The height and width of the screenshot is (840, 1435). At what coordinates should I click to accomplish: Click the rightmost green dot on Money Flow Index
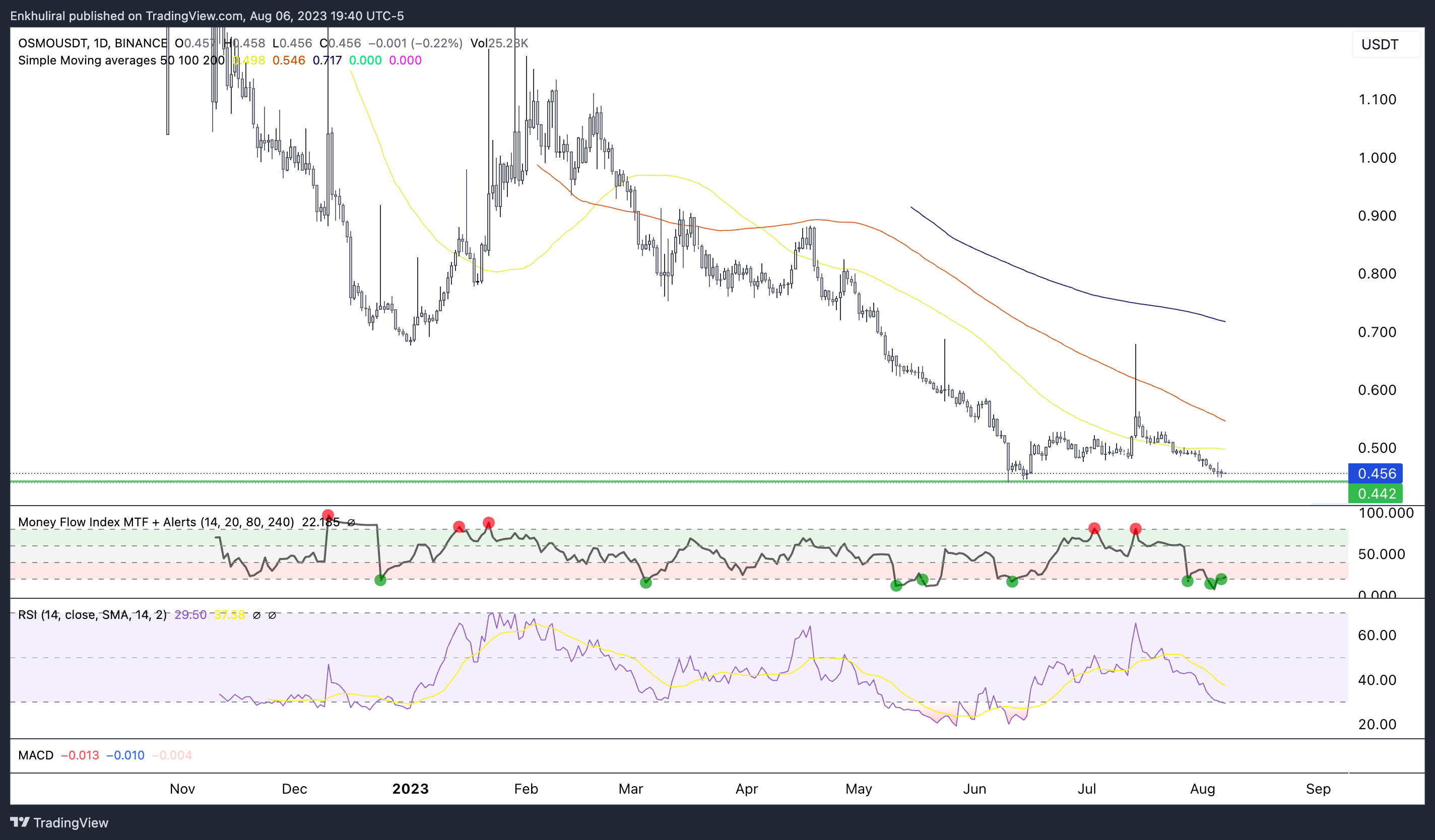(x=1221, y=579)
